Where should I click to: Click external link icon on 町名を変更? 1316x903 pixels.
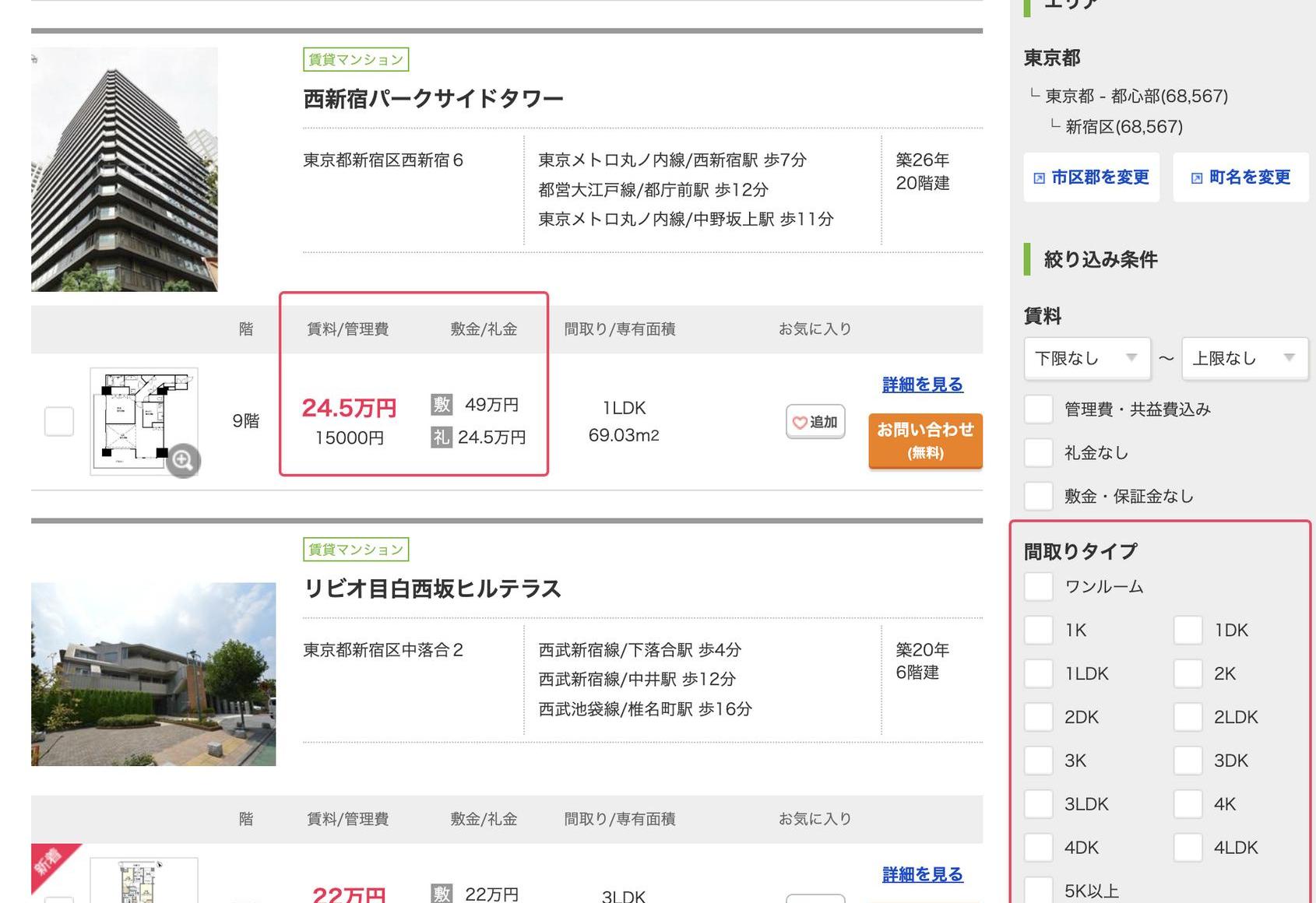pyautogui.click(x=1197, y=178)
